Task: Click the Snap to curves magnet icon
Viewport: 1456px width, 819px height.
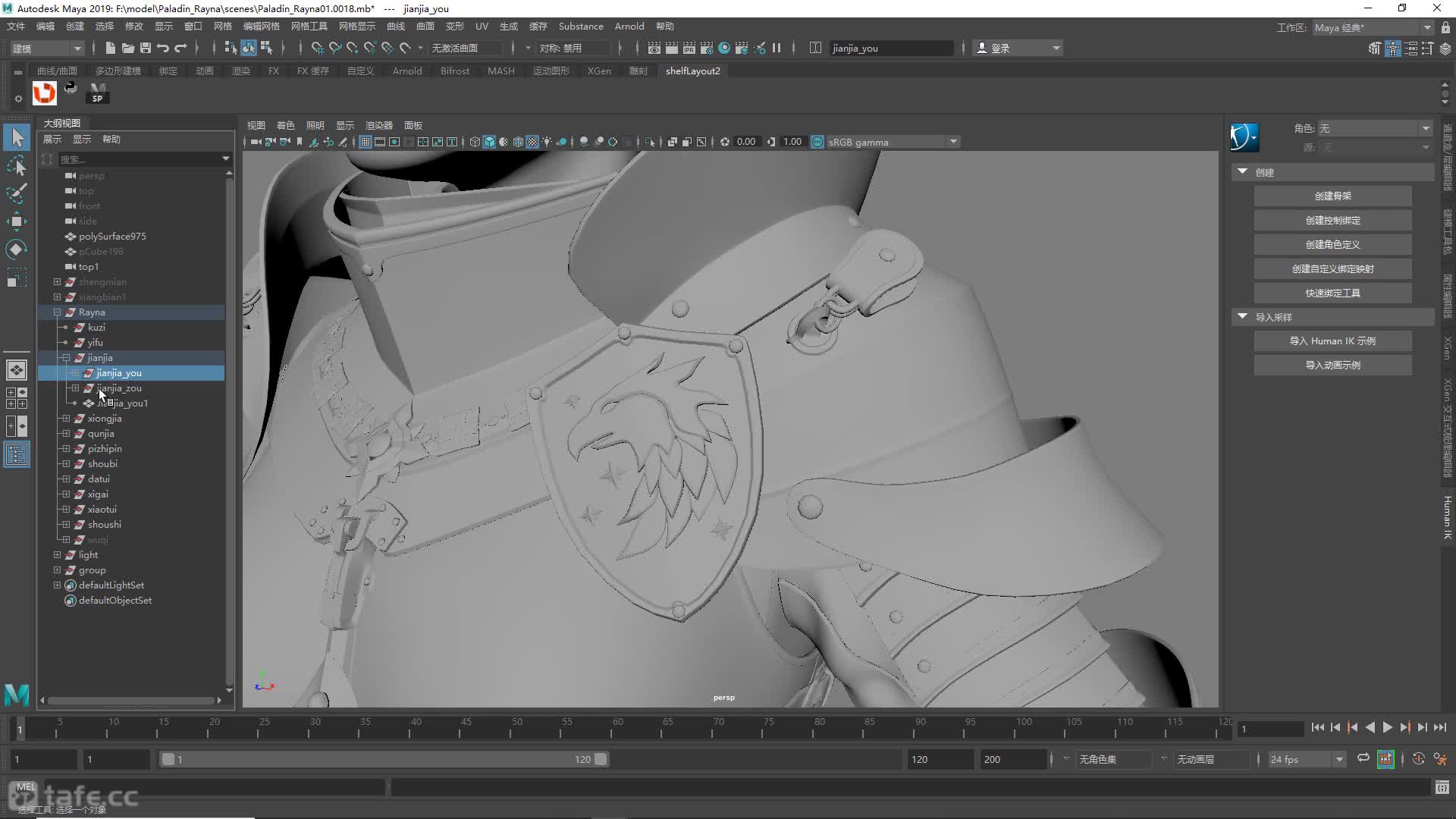Action: (334, 48)
